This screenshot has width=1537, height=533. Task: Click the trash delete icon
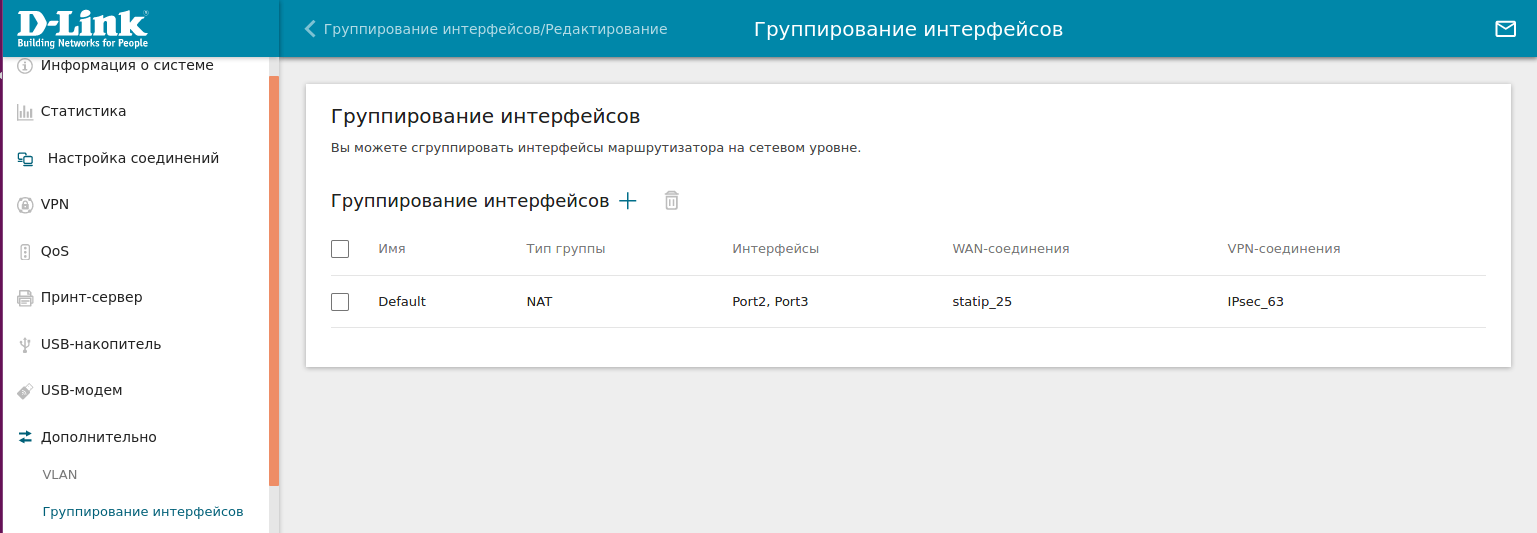(x=672, y=201)
